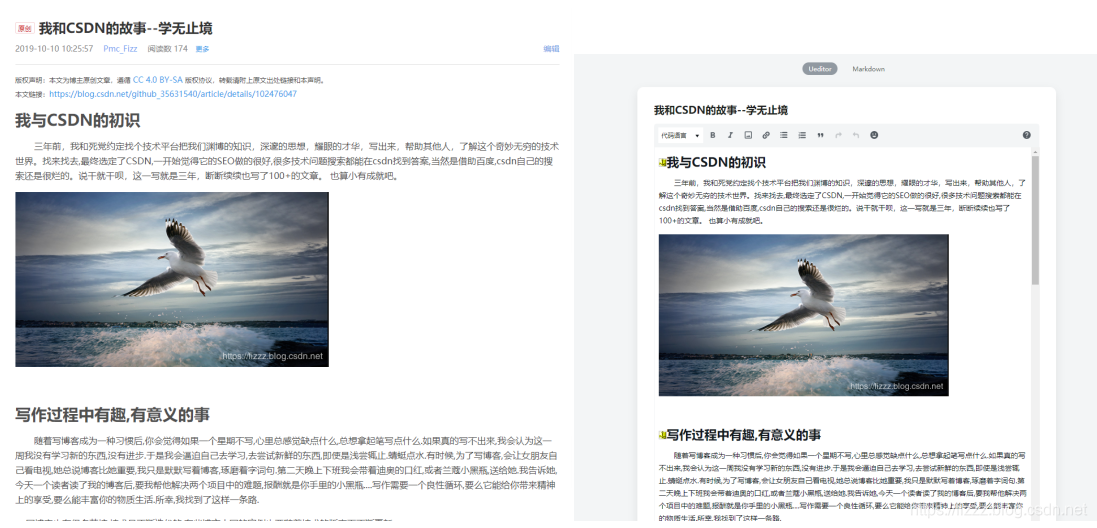Click anchor icon before 写作过程中有趣 heading in editor
The image size is (1097, 528).
(662, 435)
